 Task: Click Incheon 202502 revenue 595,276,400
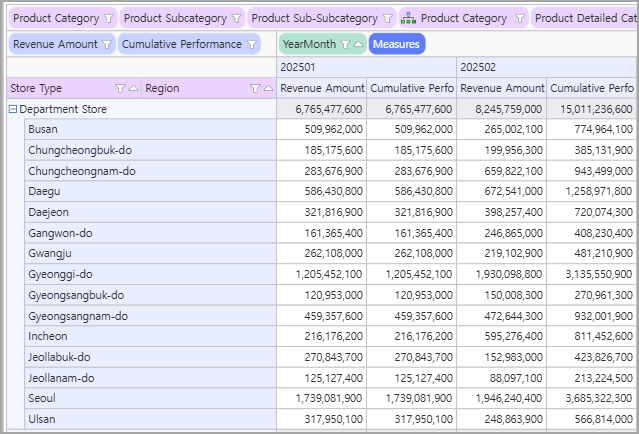click(502, 336)
